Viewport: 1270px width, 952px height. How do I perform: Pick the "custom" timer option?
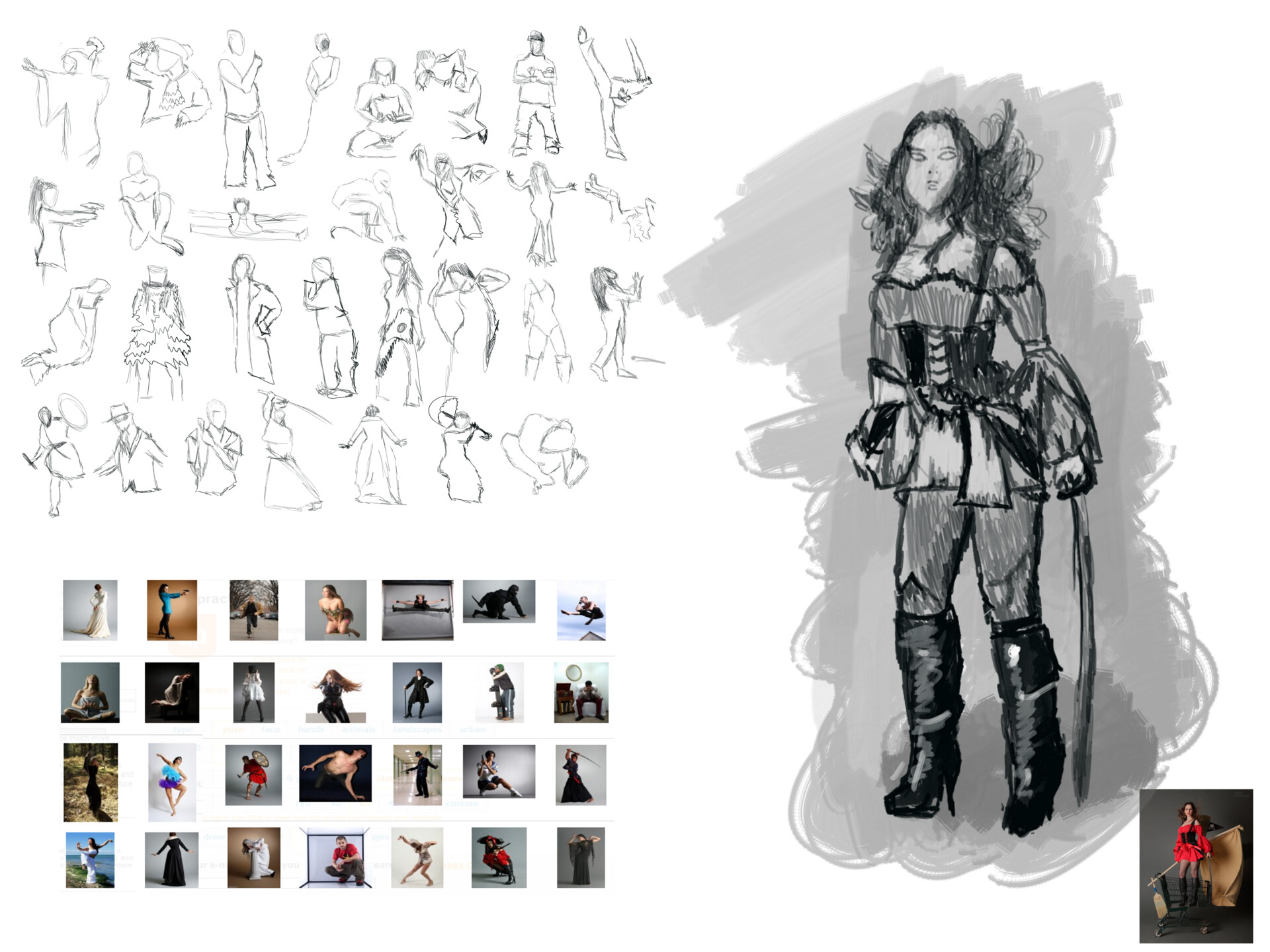click(x=462, y=803)
